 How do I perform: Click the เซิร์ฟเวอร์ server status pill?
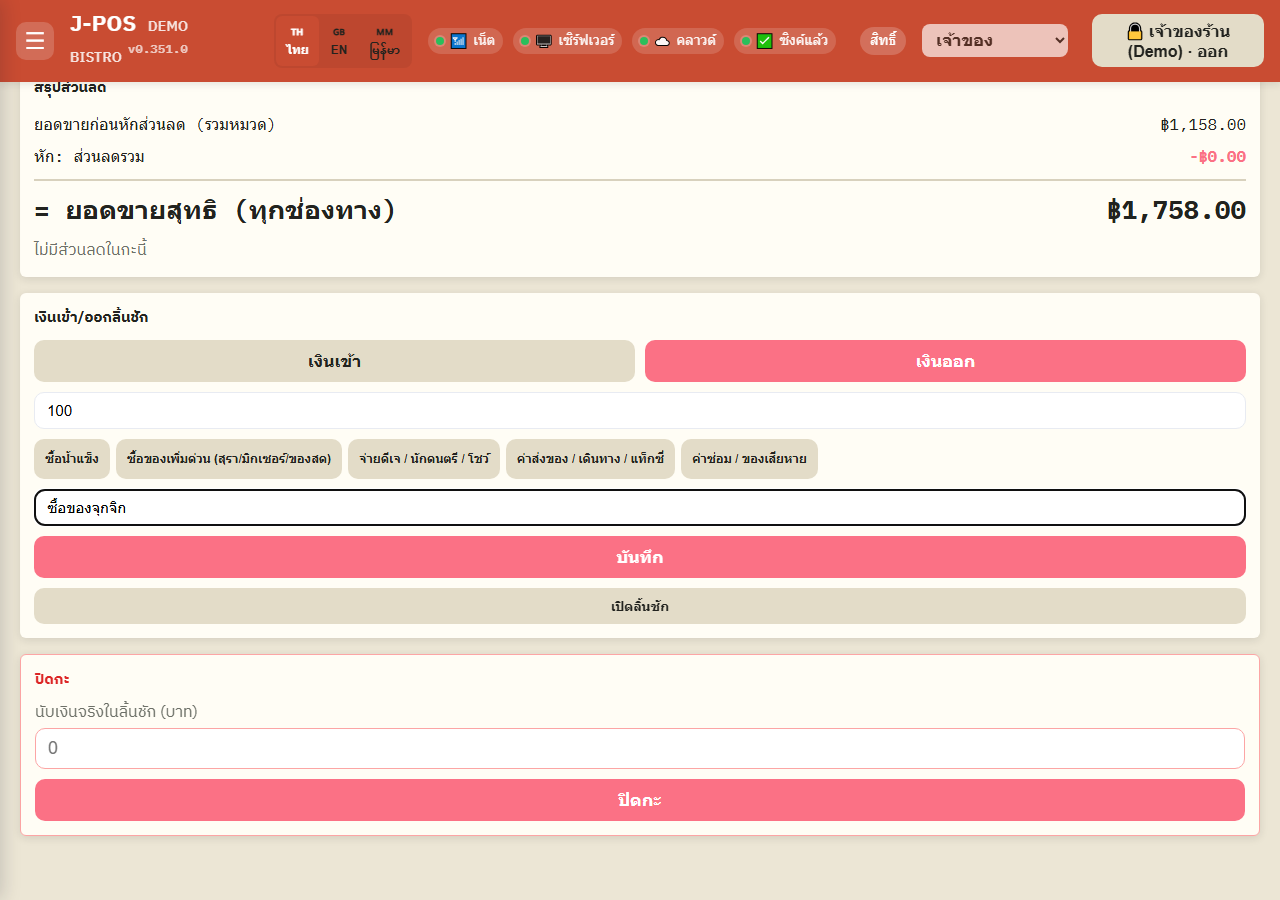tap(568, 41)
